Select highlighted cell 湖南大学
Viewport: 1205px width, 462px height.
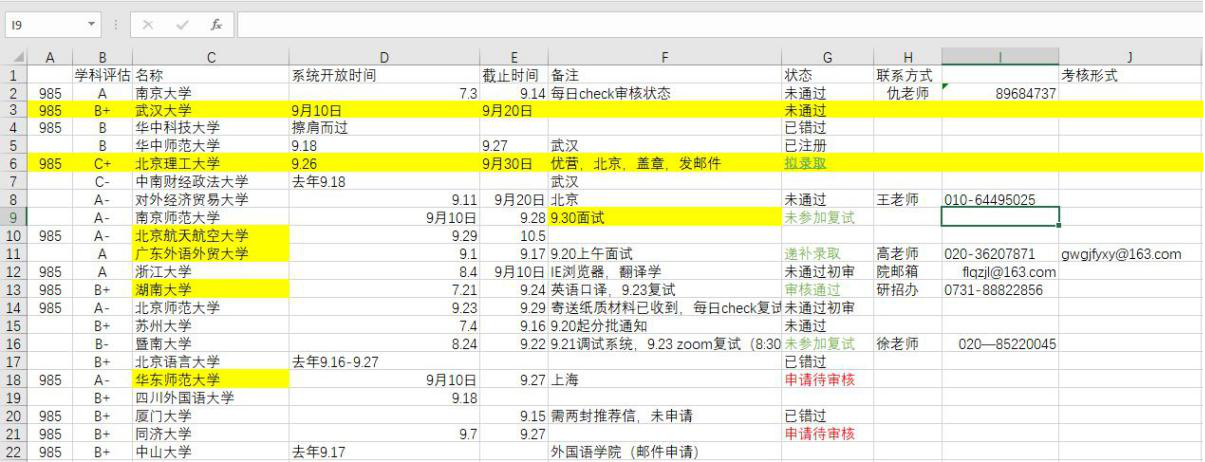(211, 290)
